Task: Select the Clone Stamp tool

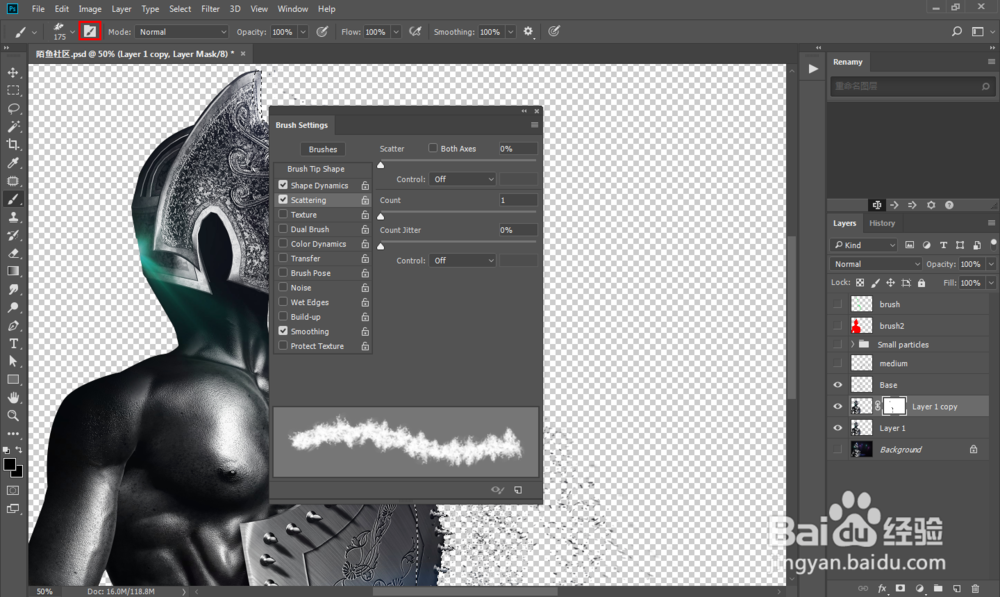Action: 13,217
